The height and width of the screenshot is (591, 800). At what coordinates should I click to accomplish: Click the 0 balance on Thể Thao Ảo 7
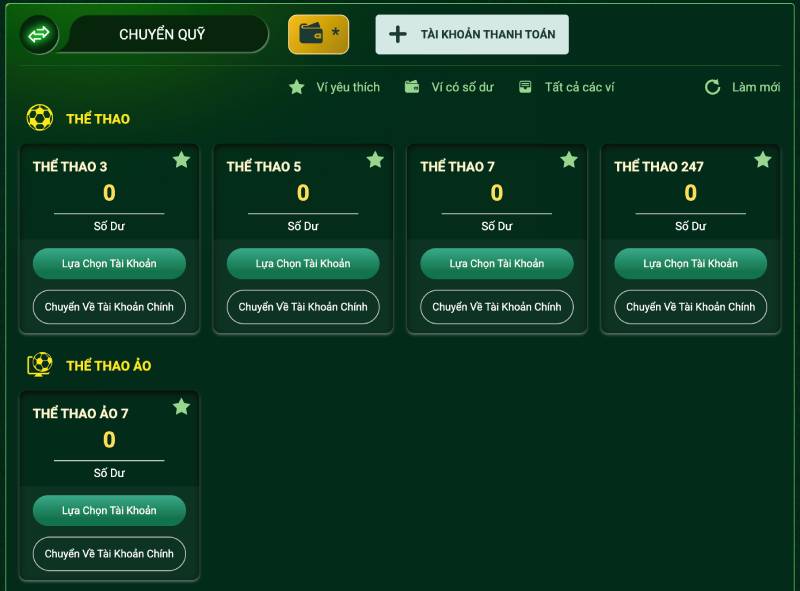tap(109, 440)
